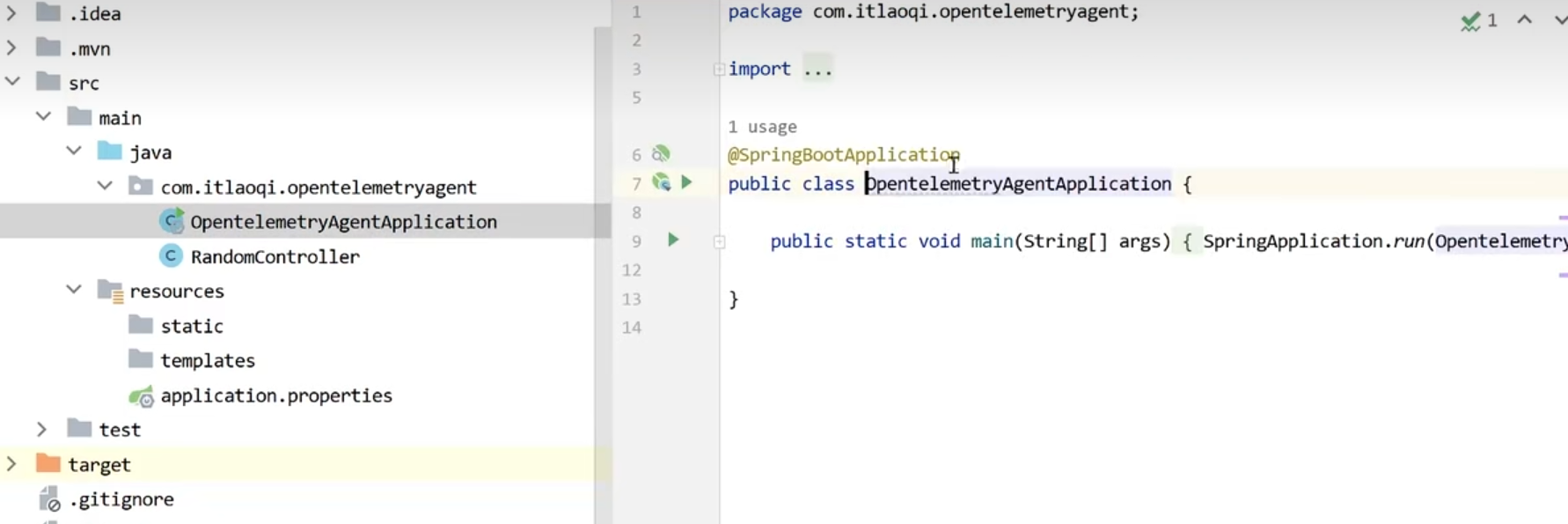Click the package statement on line 1
This screenshot has width=1568, height=524.
[x=933, y=12]
